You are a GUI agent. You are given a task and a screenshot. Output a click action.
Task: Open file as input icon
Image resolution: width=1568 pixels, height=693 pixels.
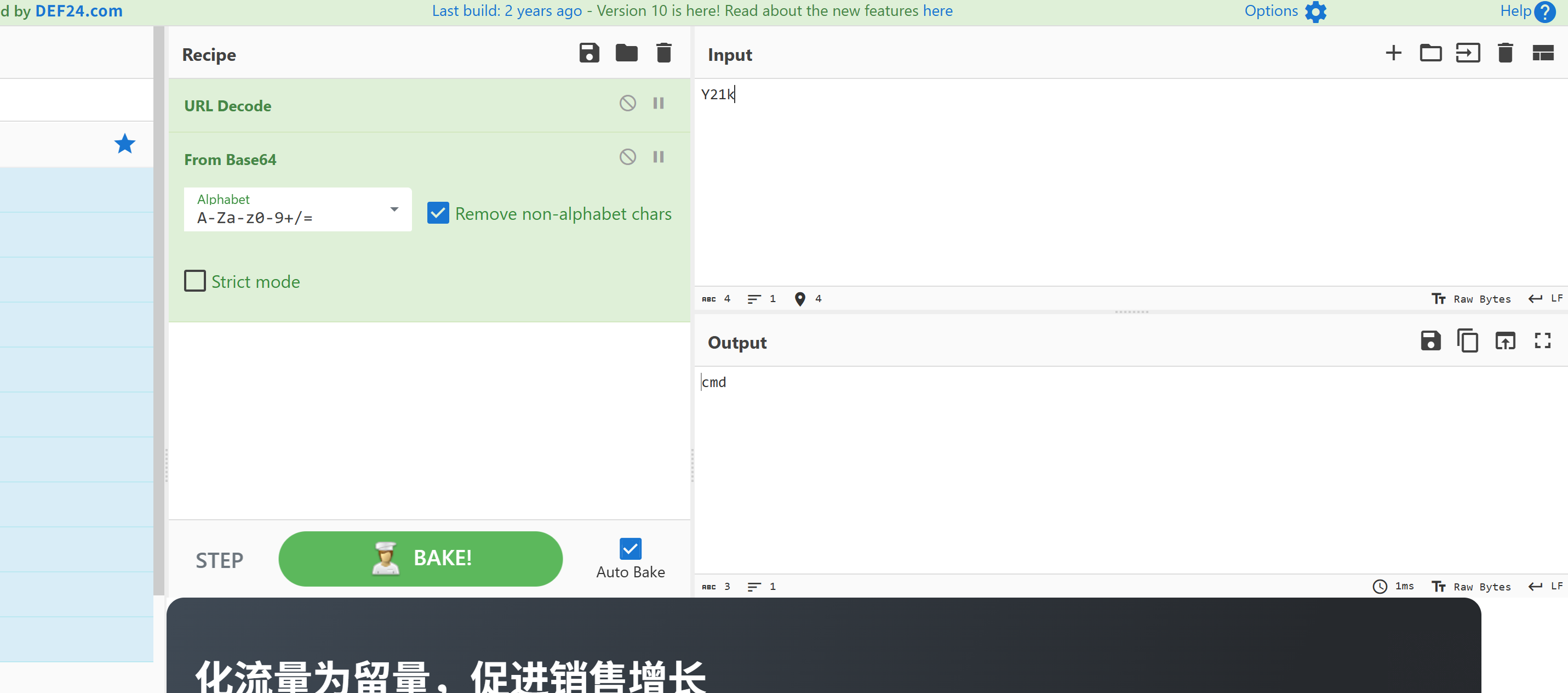click(1468, 53)
